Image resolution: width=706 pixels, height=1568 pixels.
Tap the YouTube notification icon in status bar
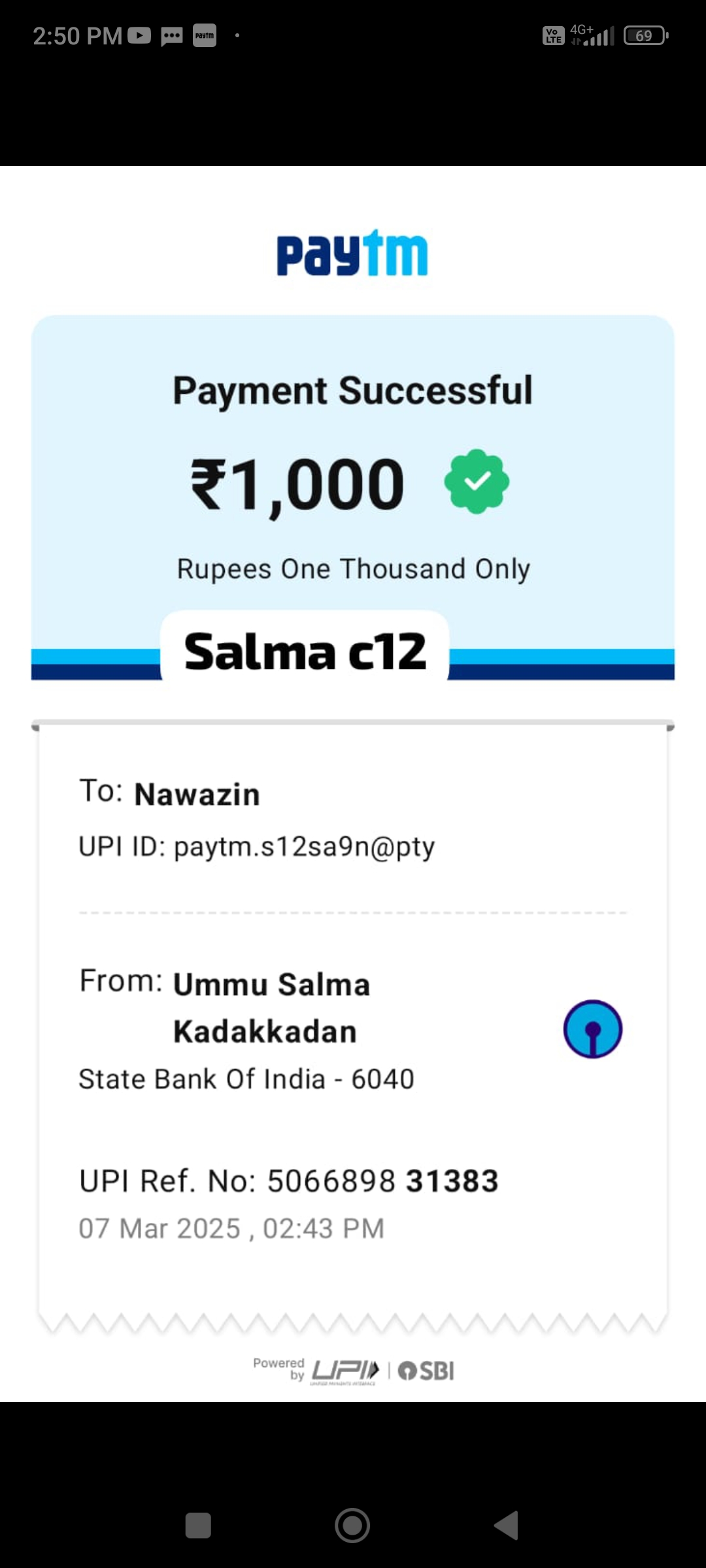[139, 35]
